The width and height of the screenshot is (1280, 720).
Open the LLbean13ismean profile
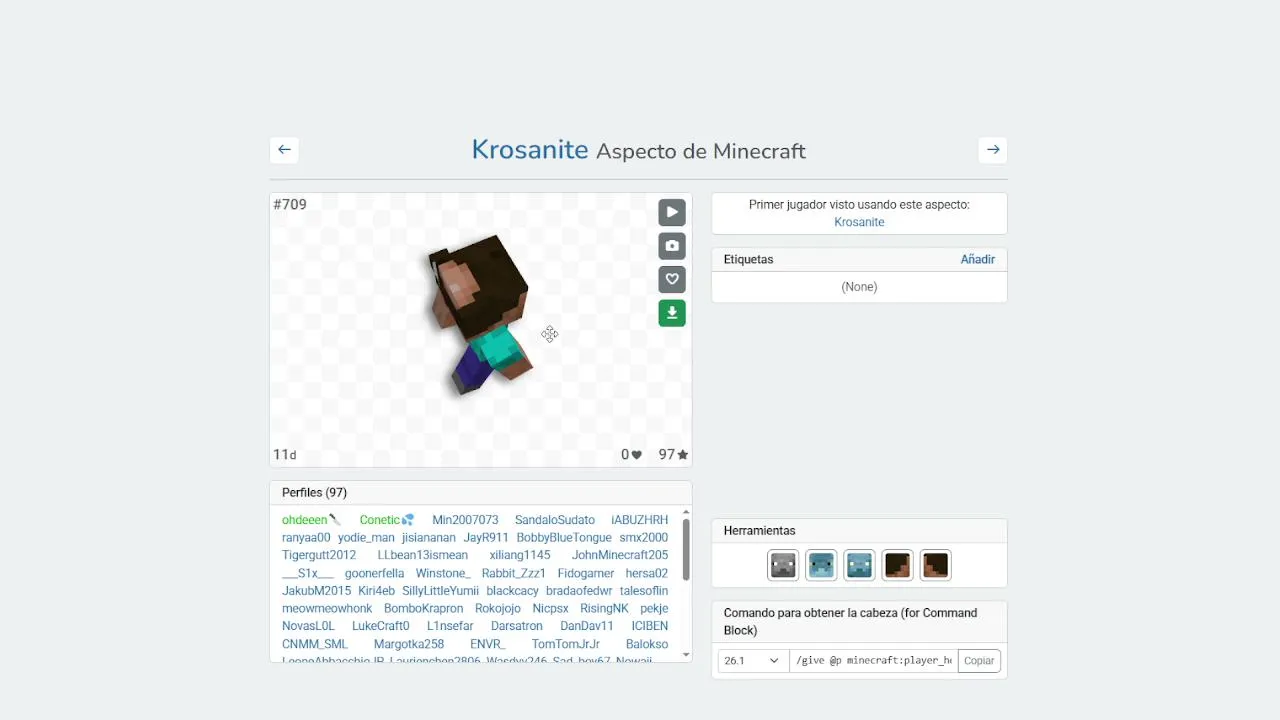(423, 555)
